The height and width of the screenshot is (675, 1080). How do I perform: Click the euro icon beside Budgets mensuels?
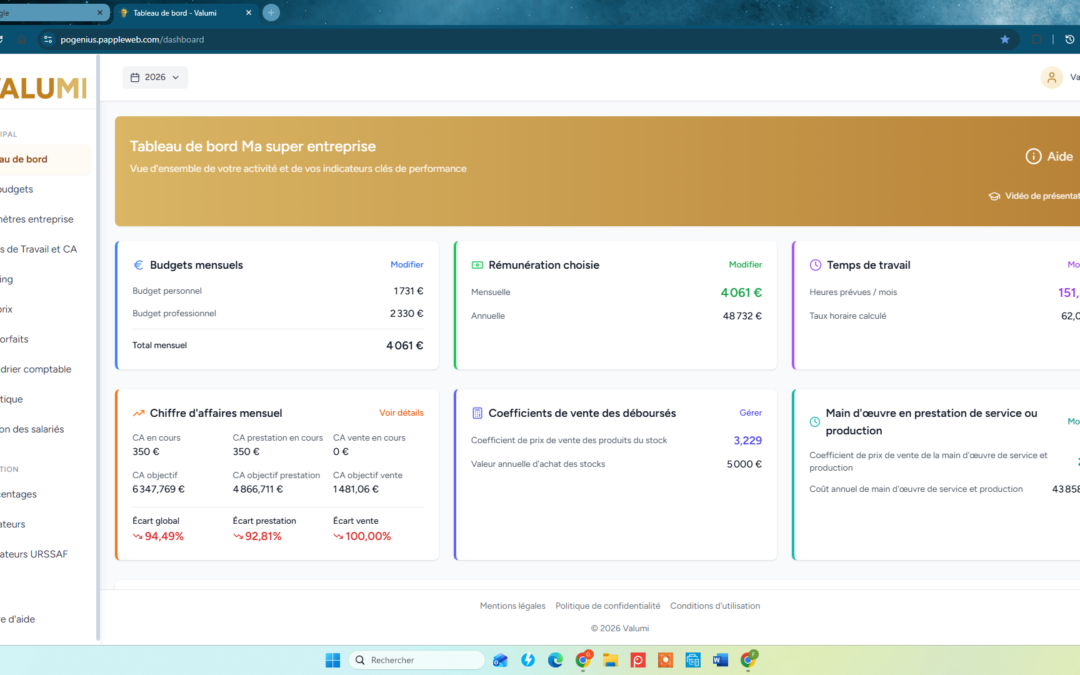[x=139, y=265]
